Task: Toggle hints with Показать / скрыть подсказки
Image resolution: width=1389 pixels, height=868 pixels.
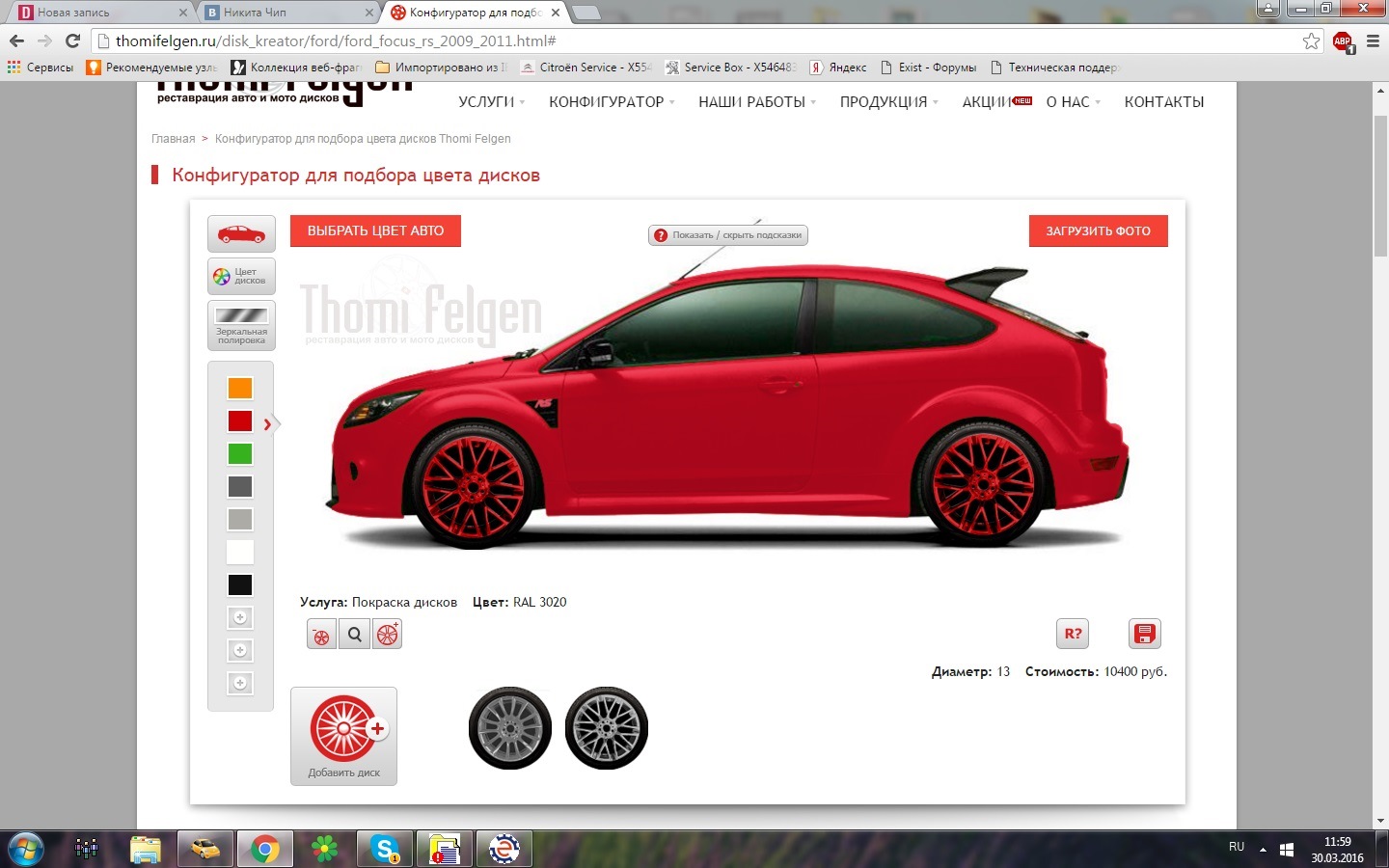Action: [x=728, y=235]
